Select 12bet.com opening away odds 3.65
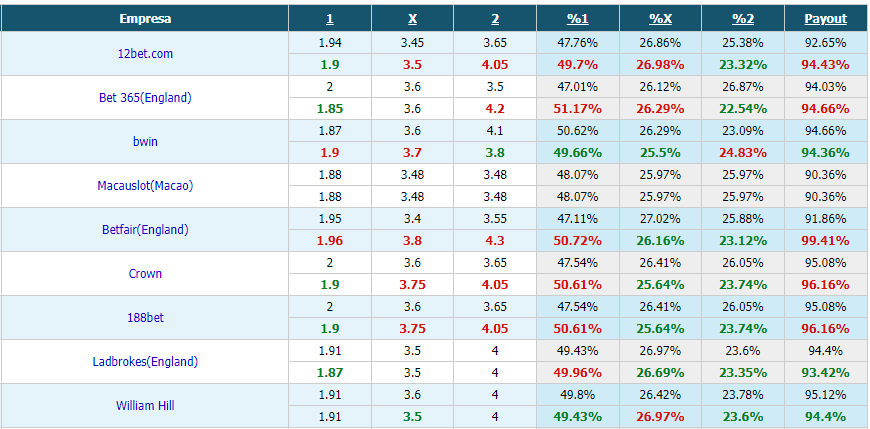Viewport: 870px width, 429px height. [x=495, y=43]
